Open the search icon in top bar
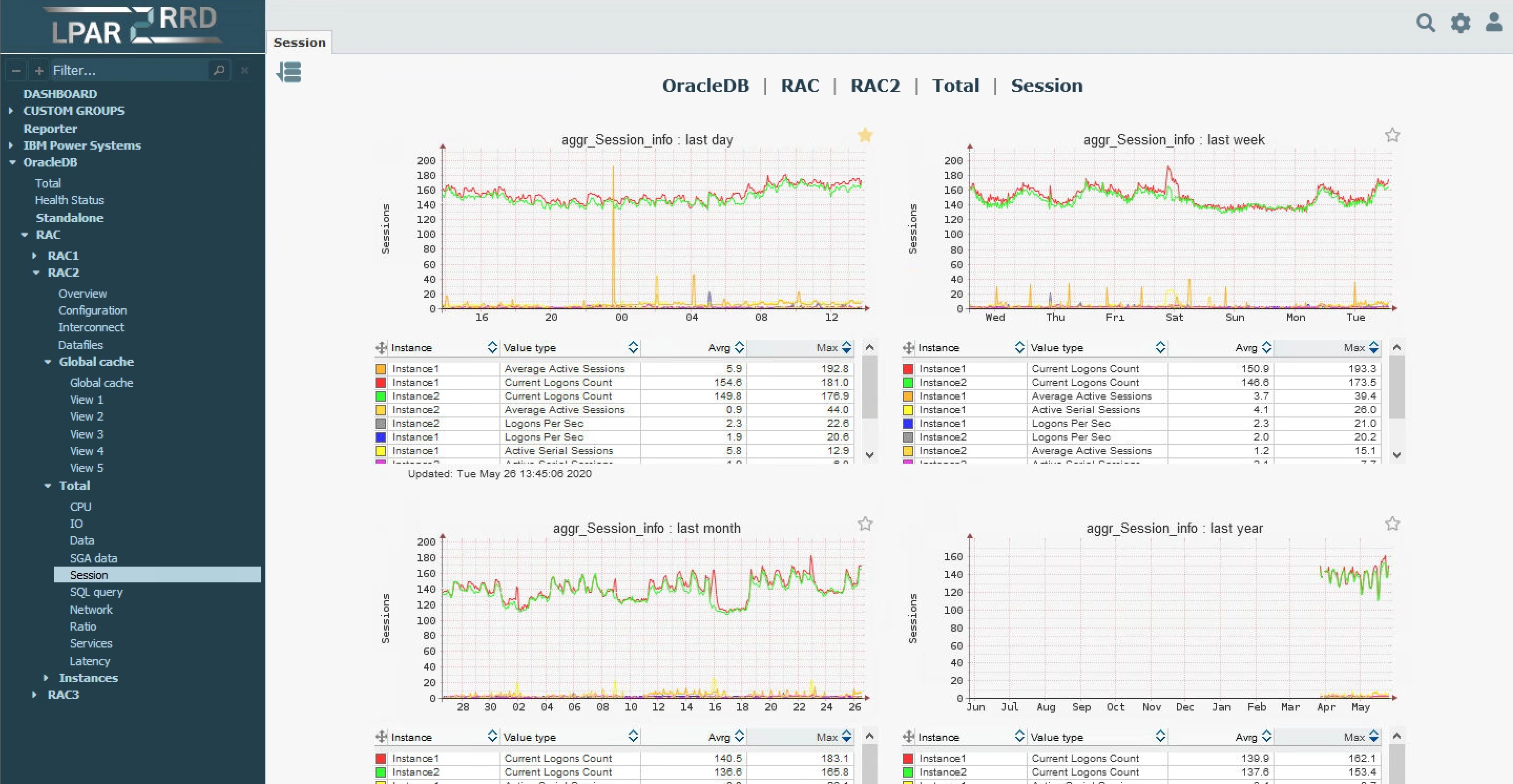Viewport: 1513px width, 784px height. [1425, 23]
